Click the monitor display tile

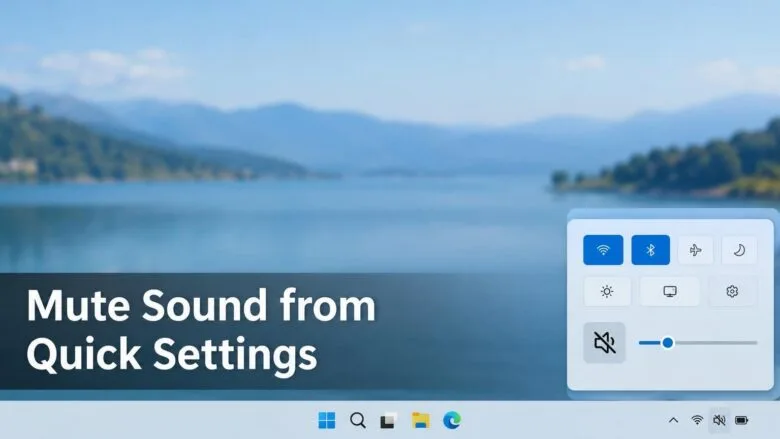(670, 291)
